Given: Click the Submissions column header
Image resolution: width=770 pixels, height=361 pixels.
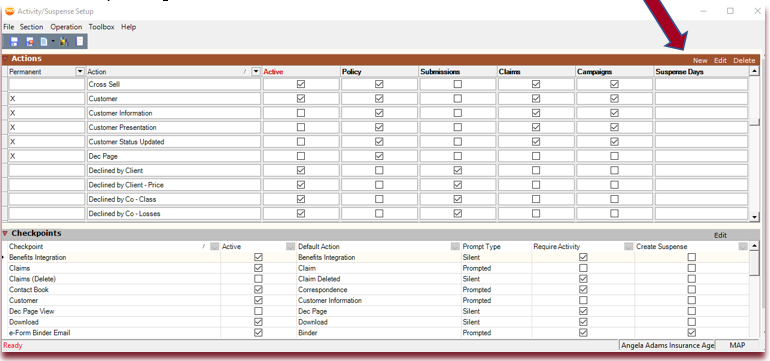Looking at the screenshot, I should pos(458,72).
